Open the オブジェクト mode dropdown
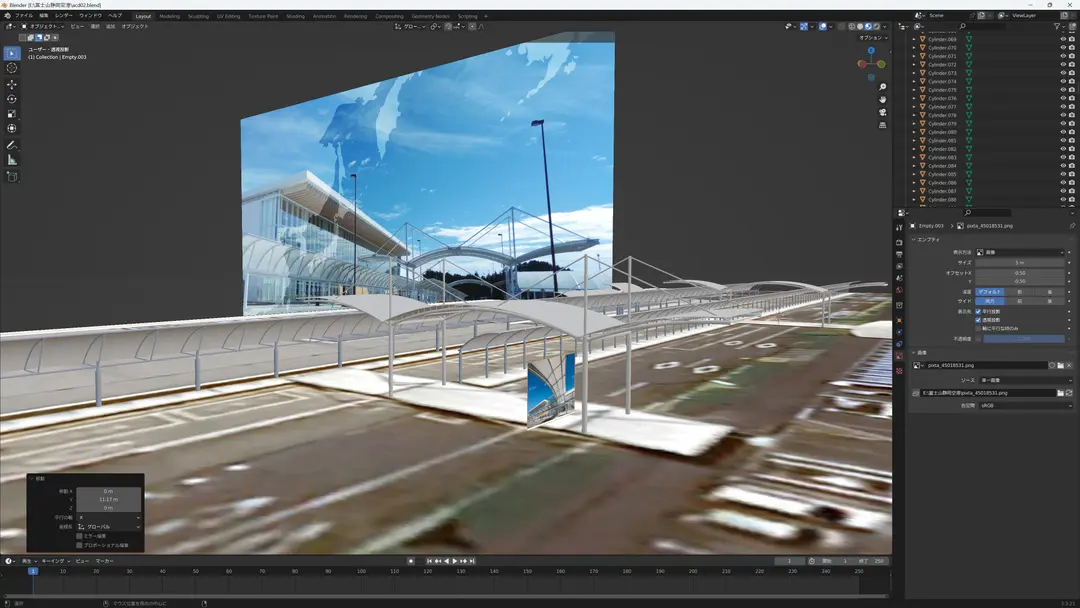 point(43,26)
